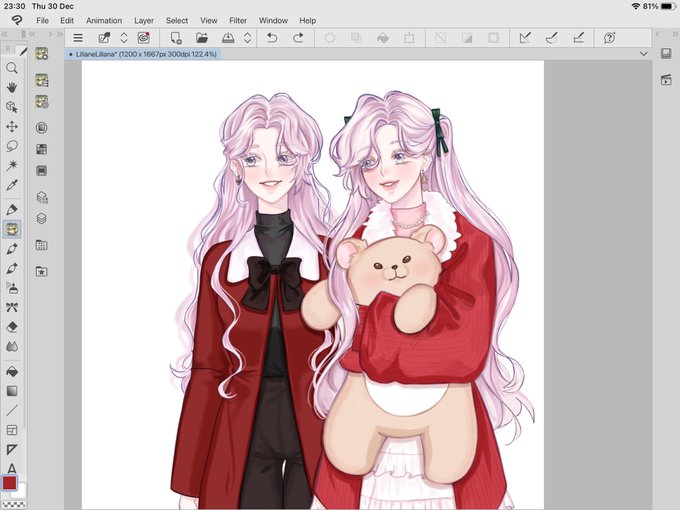Open the Select menu

(x=177, y=20)
